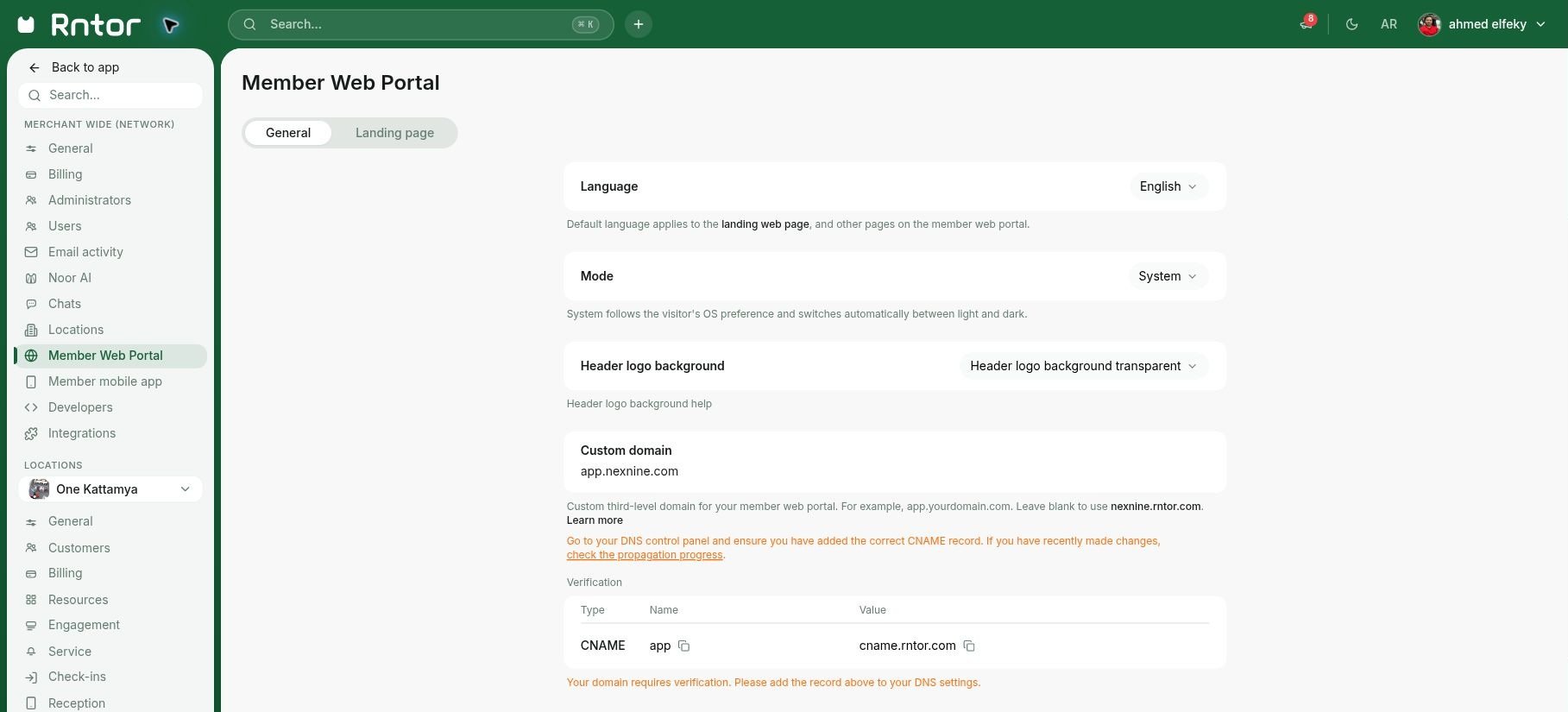Screen dimensions: 1568x712
Task: Copy the cname.rntor.com value
Action: [x=969, y=646]
